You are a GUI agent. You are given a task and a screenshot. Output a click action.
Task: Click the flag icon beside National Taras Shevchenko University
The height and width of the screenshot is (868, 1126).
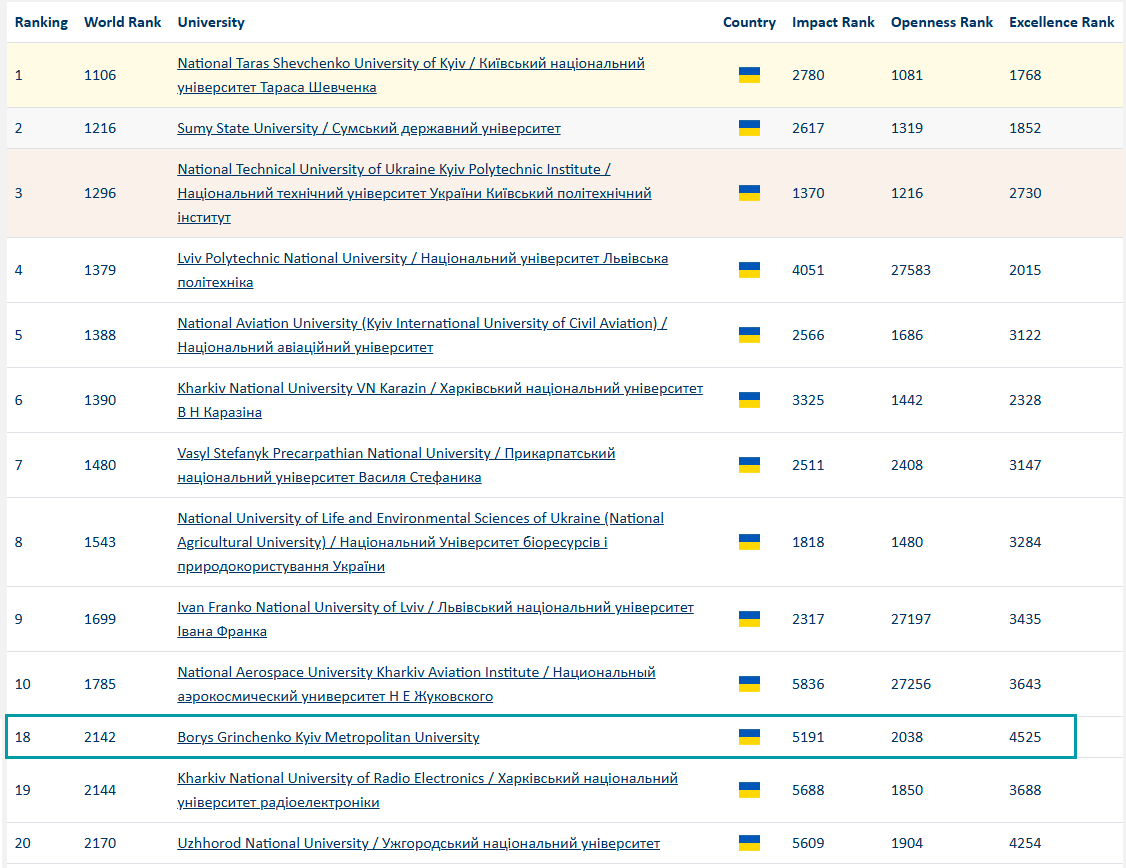coord(748,74)
